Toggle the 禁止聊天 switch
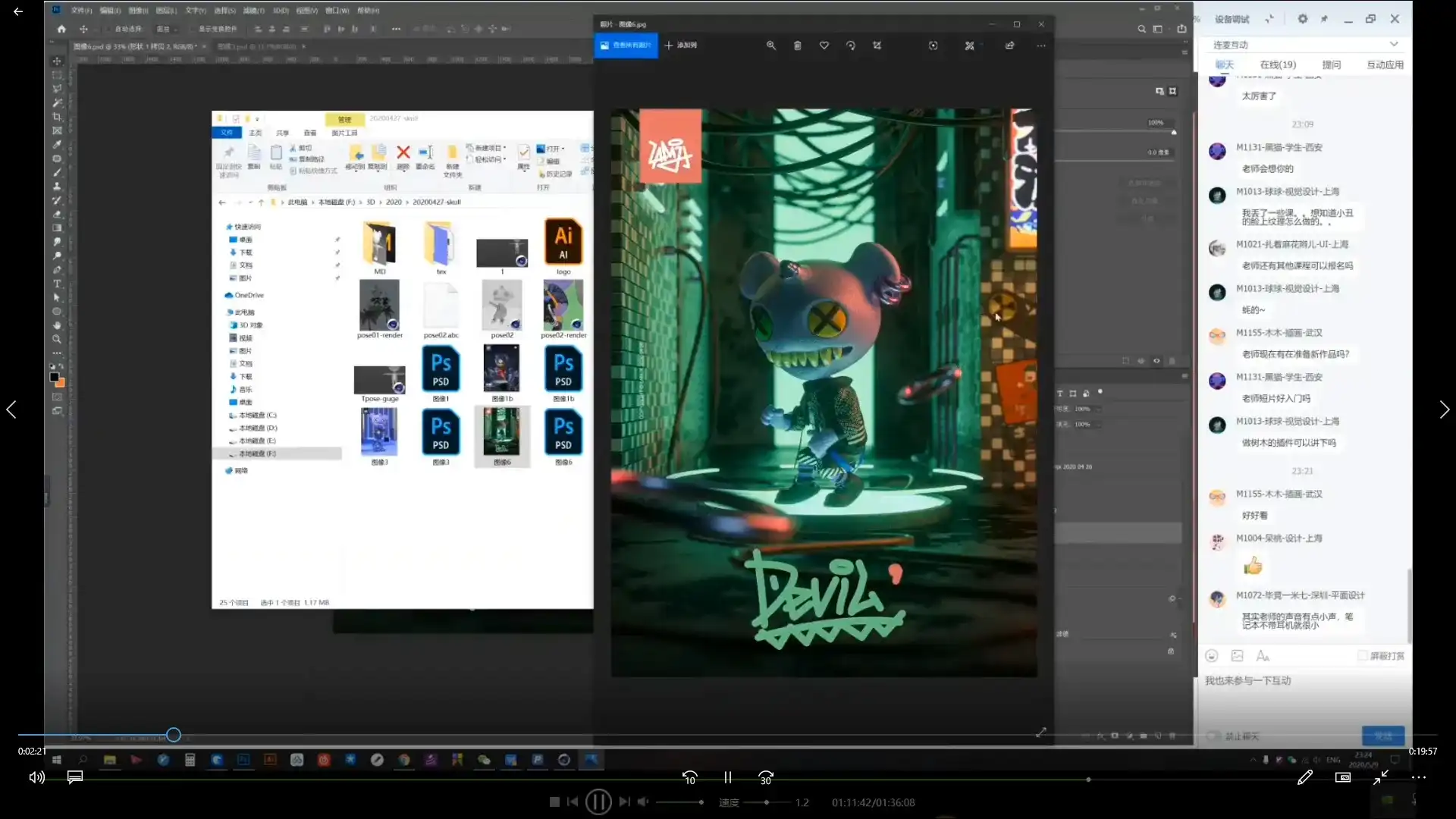Image resolution: width=1456 pixels, height=819 pixels. [x=1214, y=736]
